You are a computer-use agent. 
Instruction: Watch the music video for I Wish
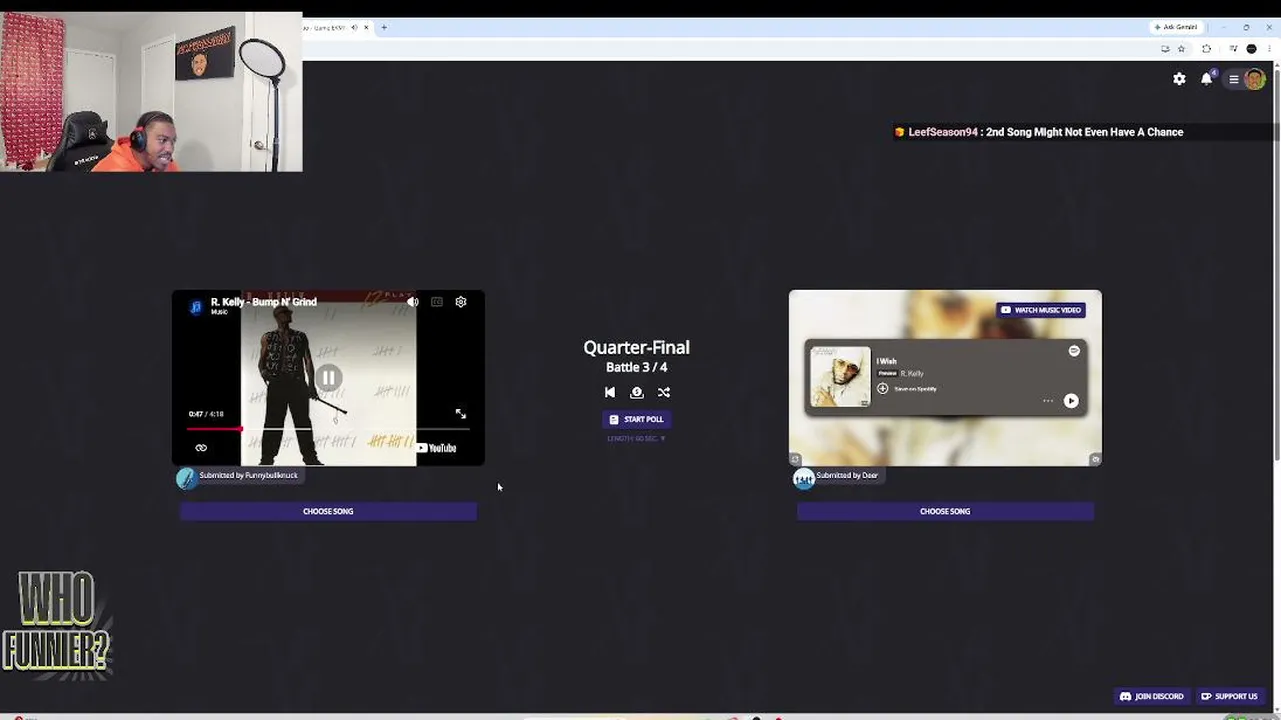tap(1041, 310)
